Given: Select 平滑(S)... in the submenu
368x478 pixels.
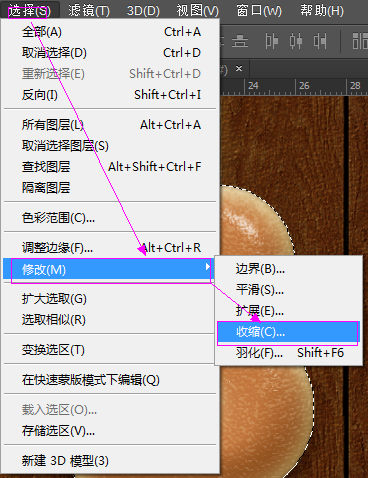Looking at the screenshot, I should click(289, 290).
